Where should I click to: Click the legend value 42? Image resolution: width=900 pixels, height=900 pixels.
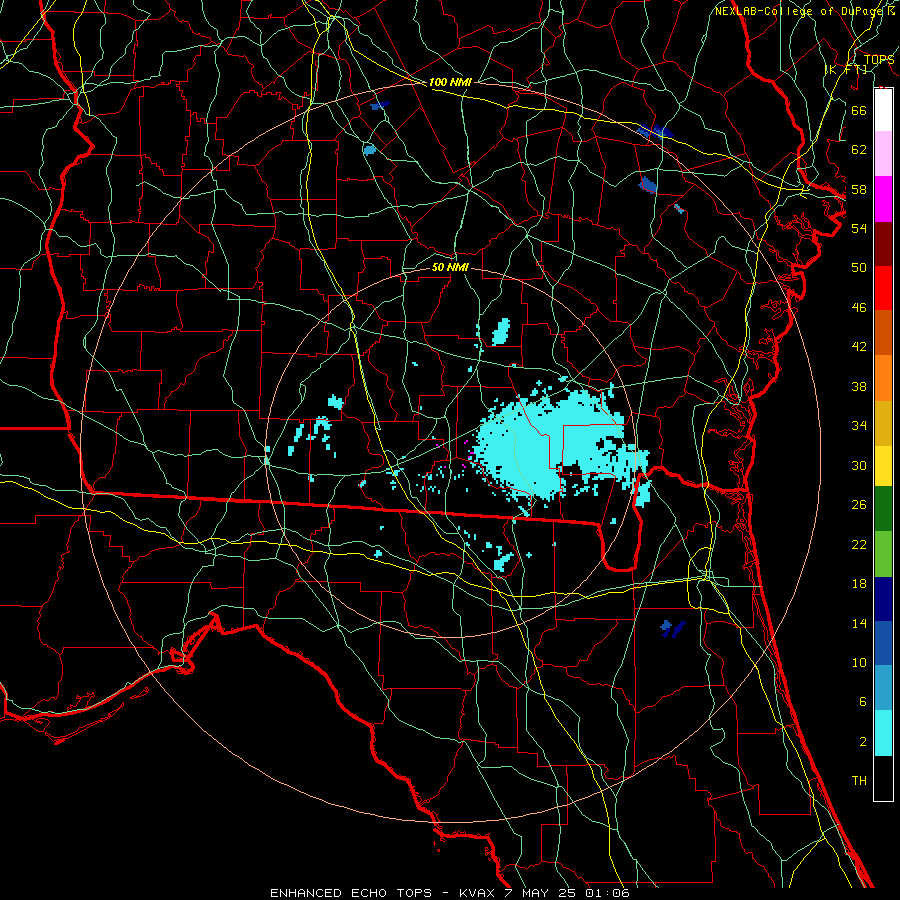coord(859,347)
